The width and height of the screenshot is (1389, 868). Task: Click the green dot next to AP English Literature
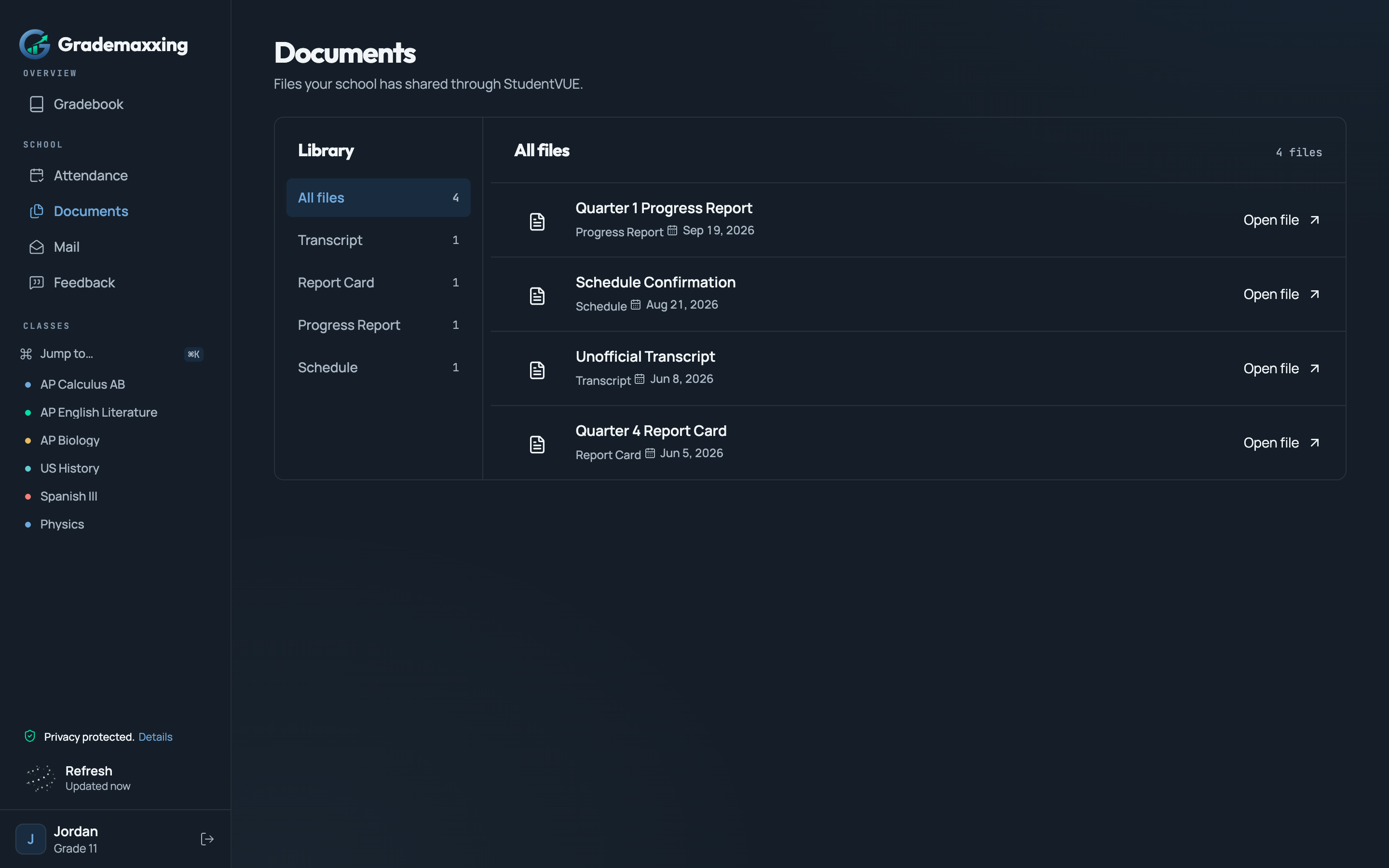[27, 413]
